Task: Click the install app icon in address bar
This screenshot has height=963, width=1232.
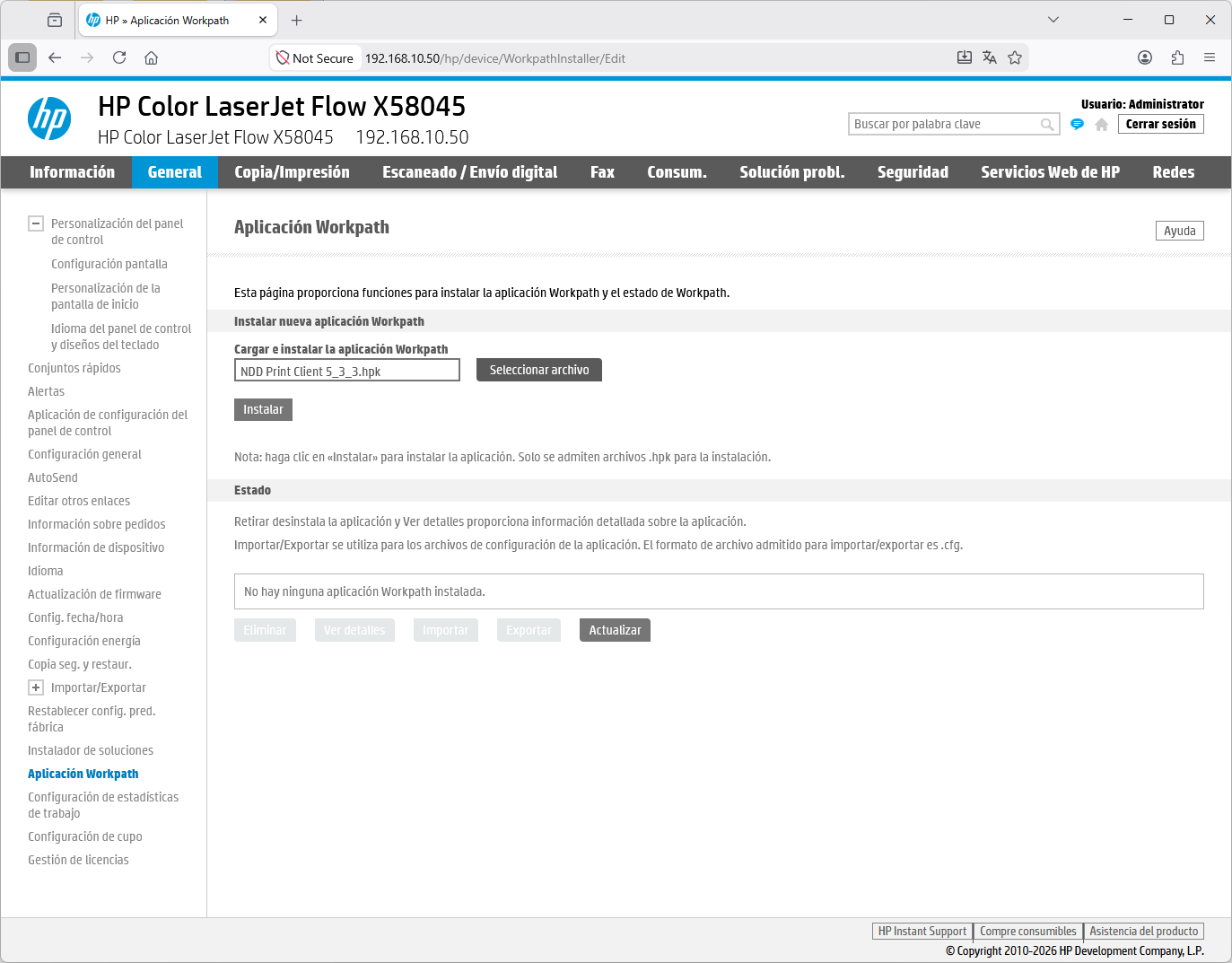Action: tap(965, 57)
